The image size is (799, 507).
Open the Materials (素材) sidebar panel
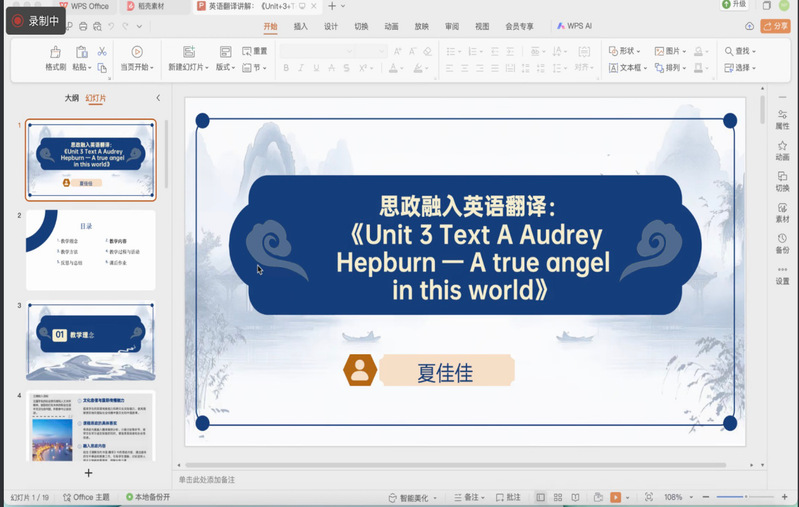(x=782, y=211)
